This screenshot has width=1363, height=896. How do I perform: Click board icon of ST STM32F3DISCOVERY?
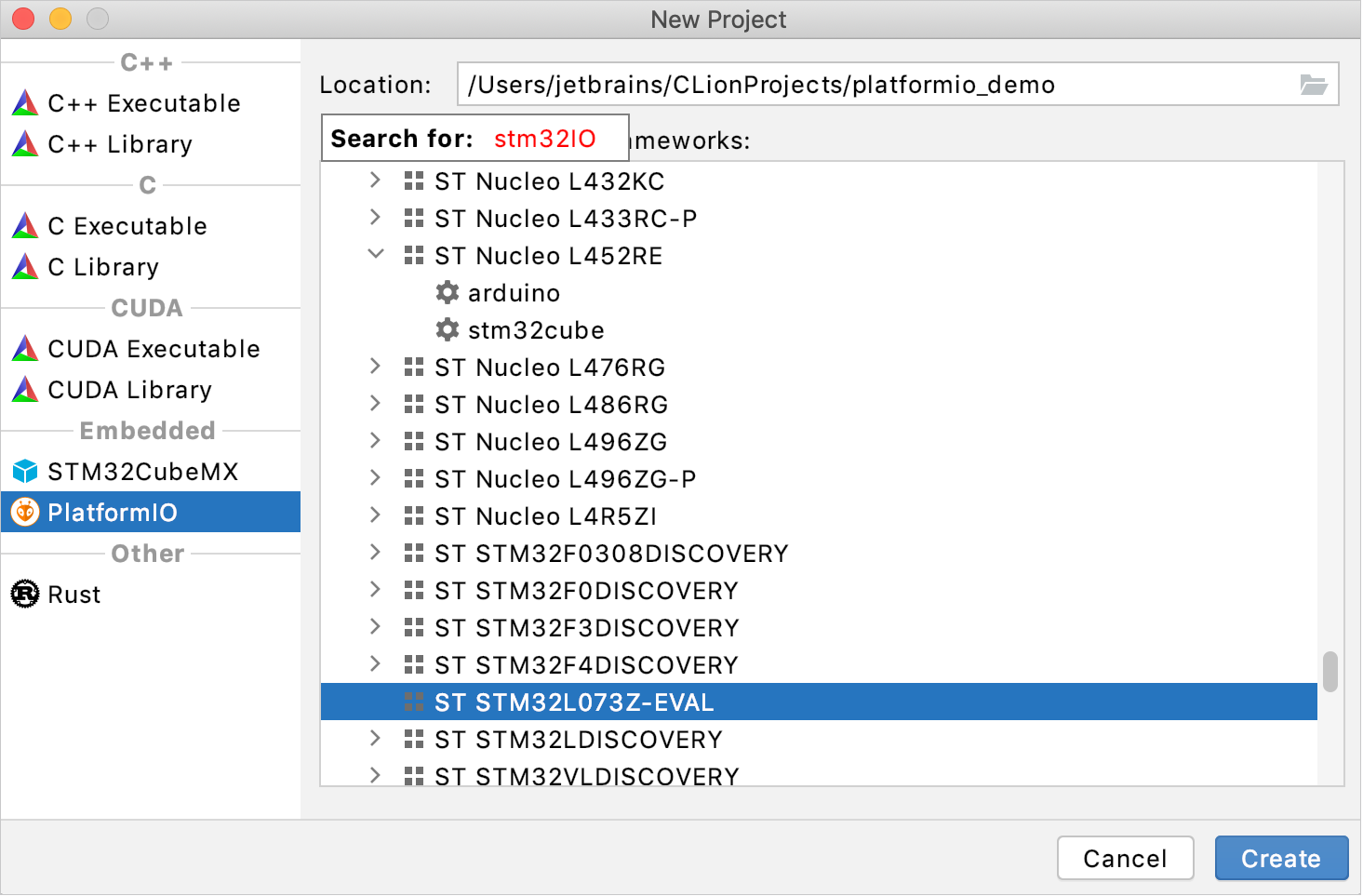point(414,627)
